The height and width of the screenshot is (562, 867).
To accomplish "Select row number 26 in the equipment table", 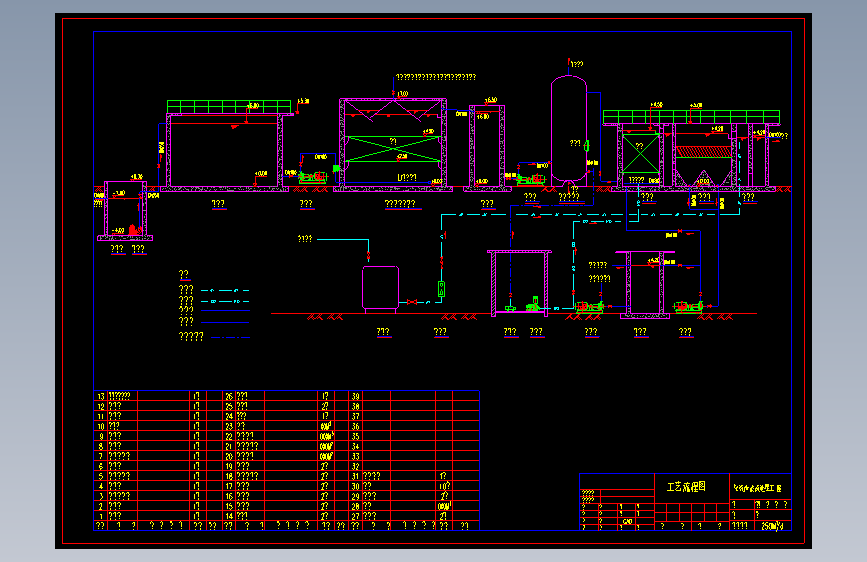I will (x=229, y=396).
